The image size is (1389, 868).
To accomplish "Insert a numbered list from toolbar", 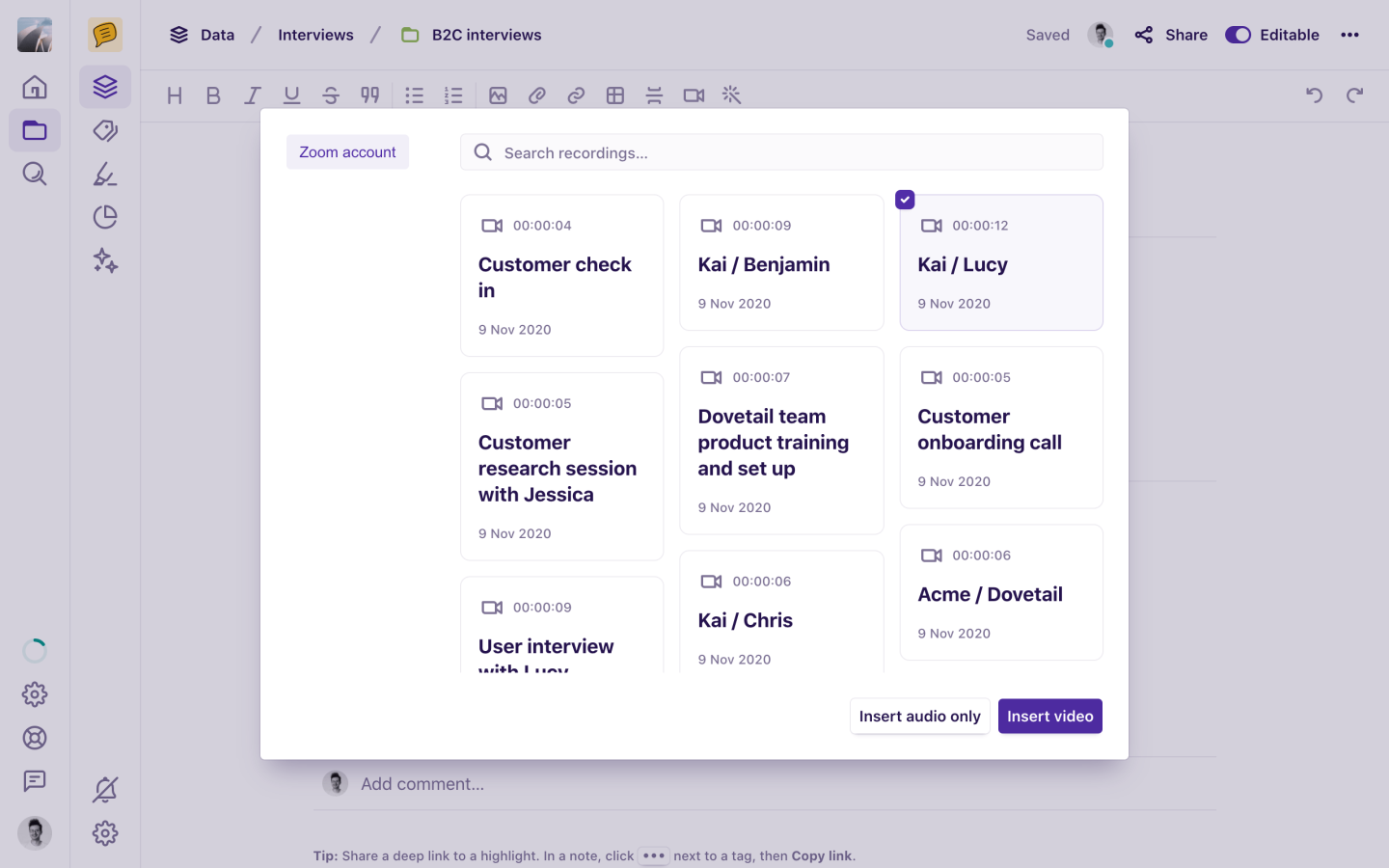I will tap(453, 95).
